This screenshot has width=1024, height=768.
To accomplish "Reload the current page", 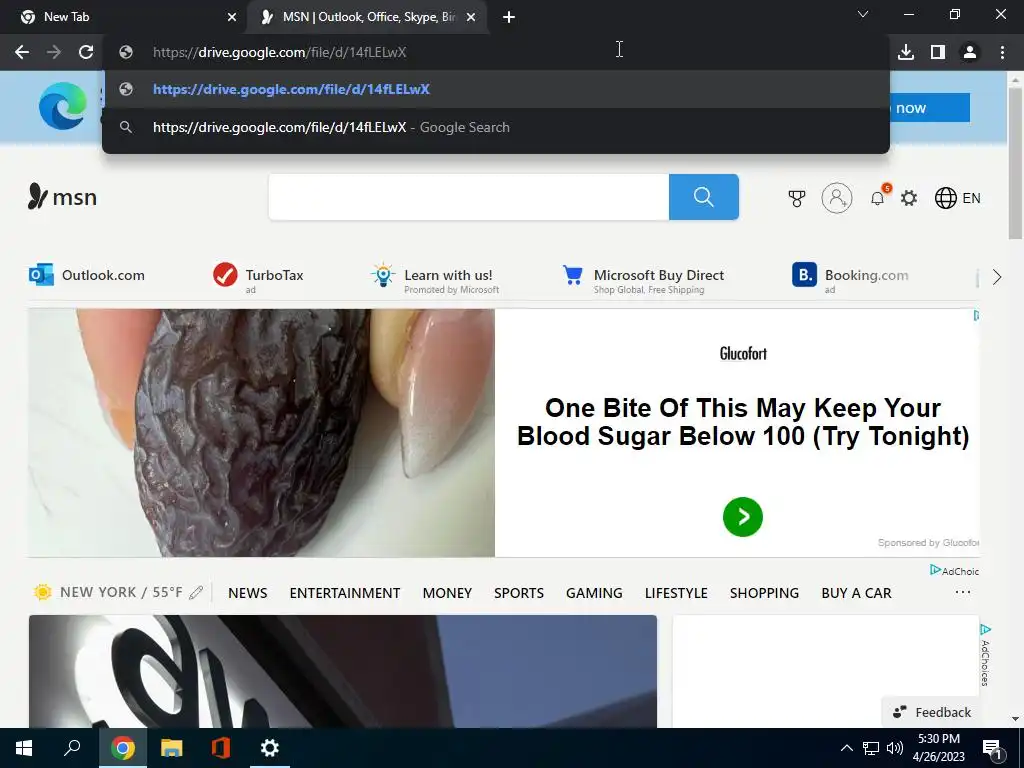I will point(86,52).
